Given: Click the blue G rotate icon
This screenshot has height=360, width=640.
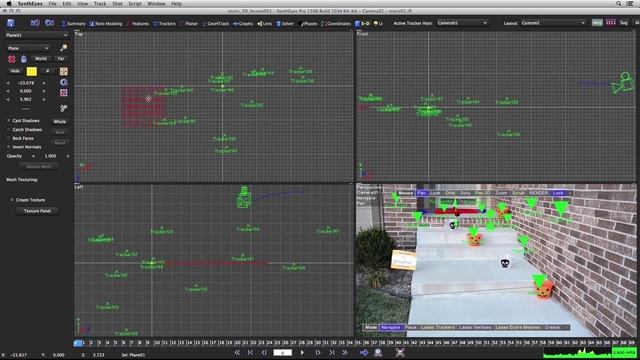Looking at the screenshot, I should 63,82.
